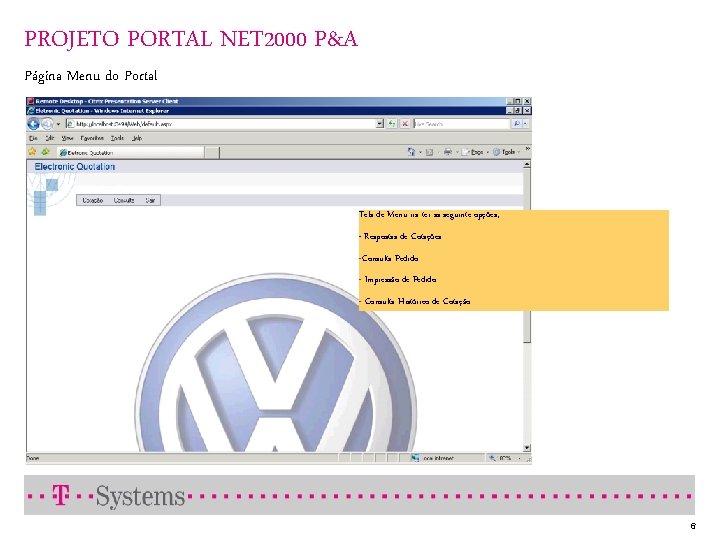
Task: Open the Consulta menu on the page
Action: tap(124, 200)
